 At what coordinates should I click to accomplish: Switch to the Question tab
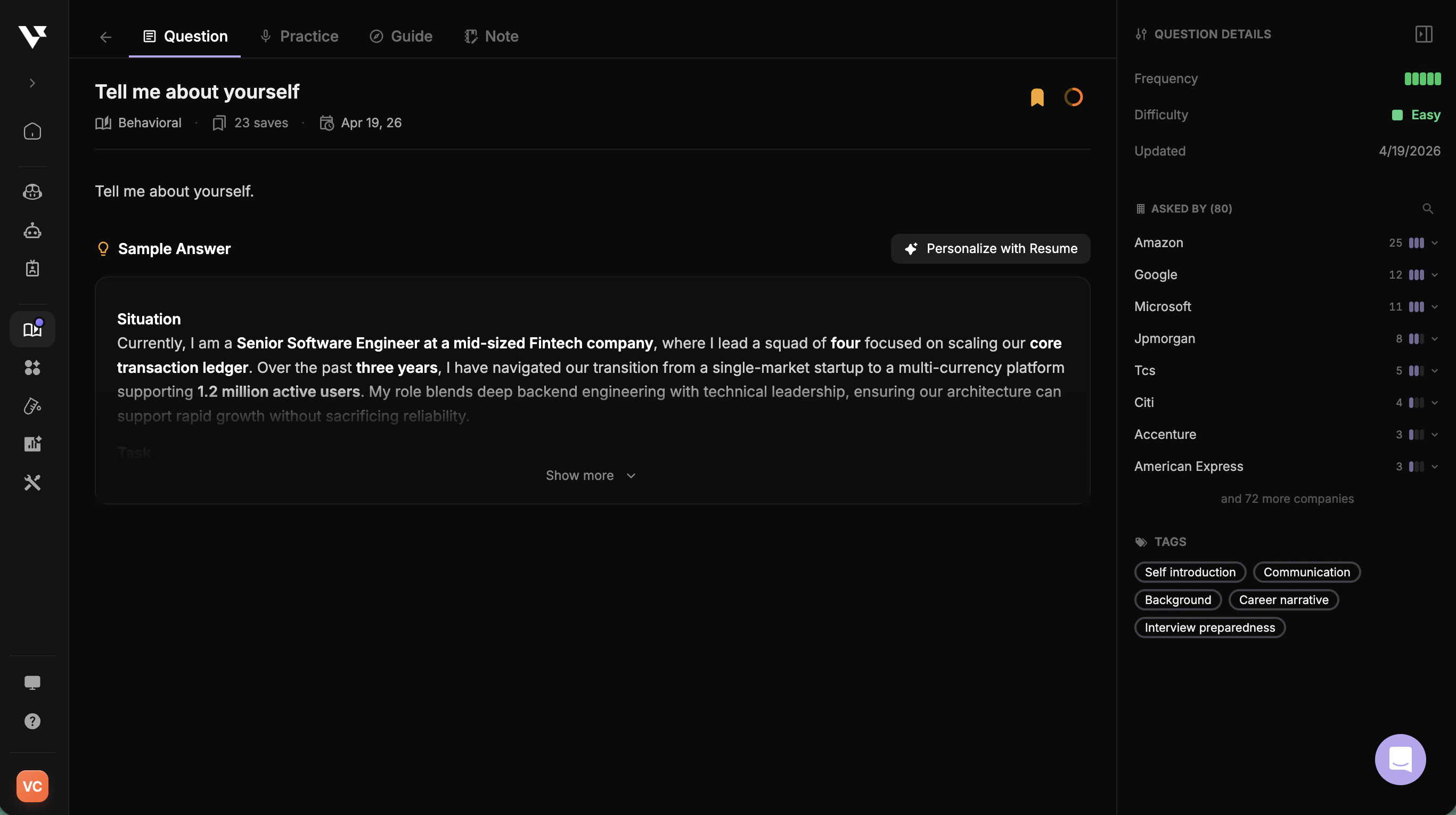pos(185,36)
